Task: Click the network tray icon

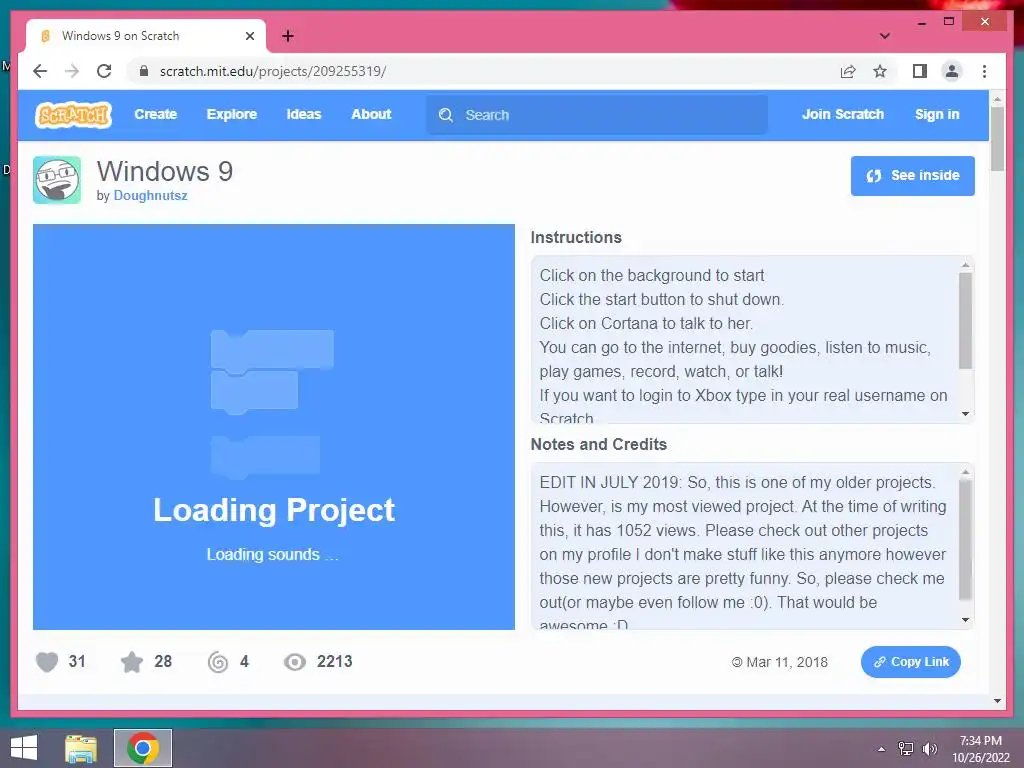Action: click(906, 749)
